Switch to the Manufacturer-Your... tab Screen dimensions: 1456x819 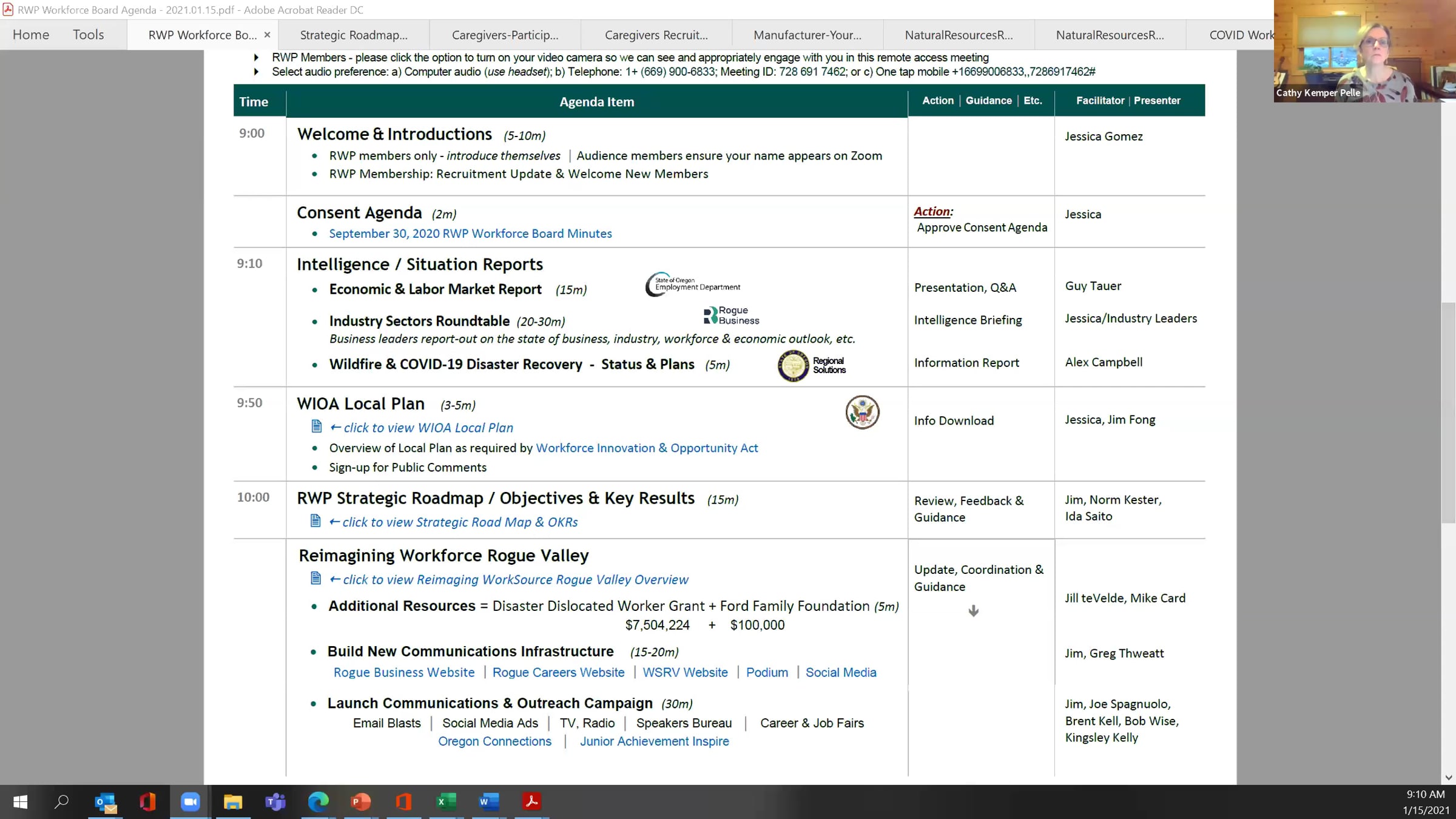[x=807, y=35]
